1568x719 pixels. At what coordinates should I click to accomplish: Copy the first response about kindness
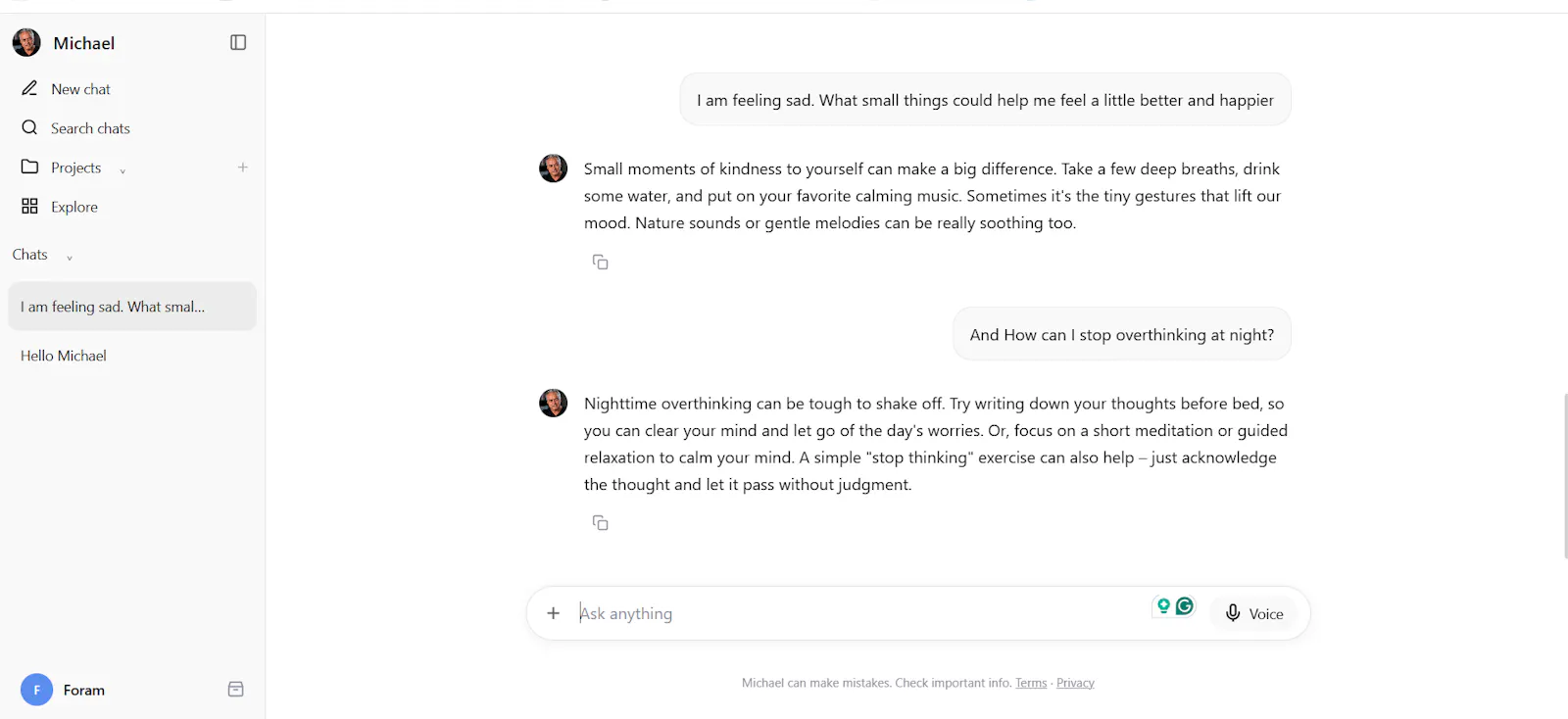[x=600, y=262]
